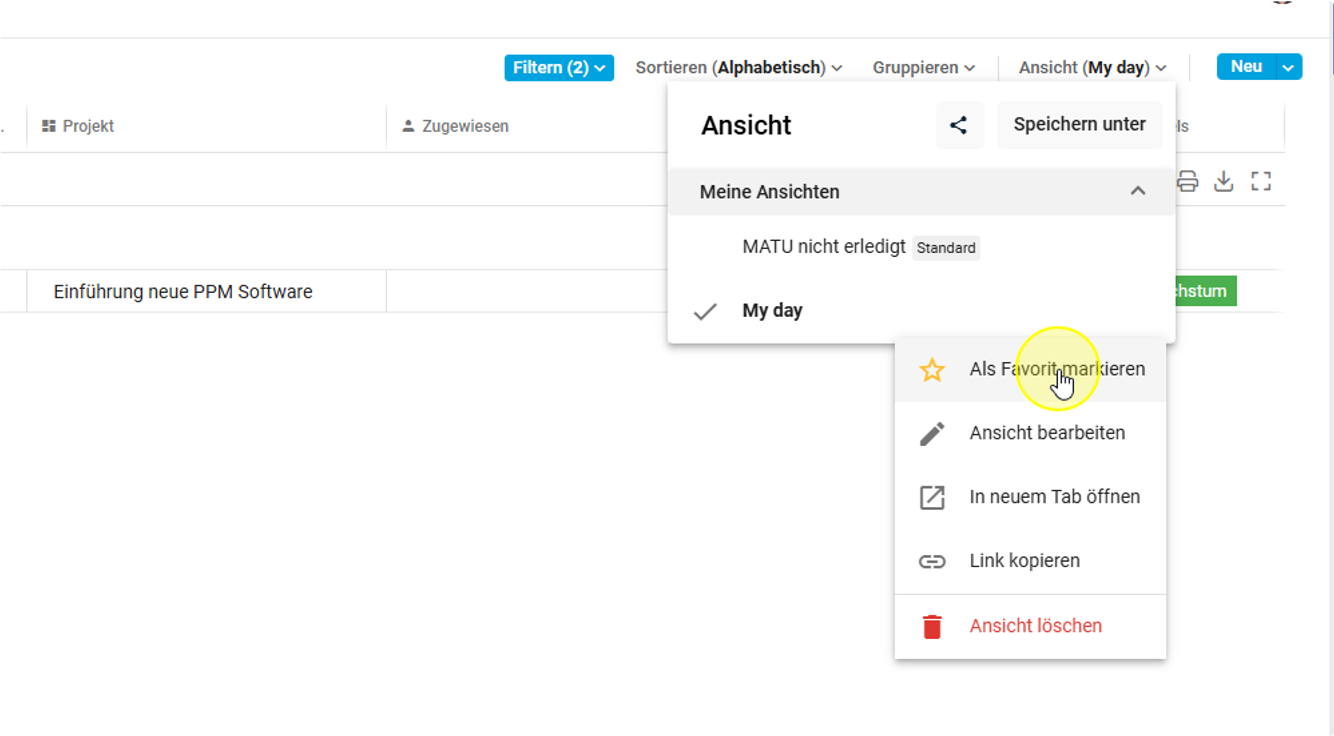The height and width of the screenshot is (736, 1334).
Task: Click the open-in-new-tab icon
Action: click(x=932, y=498)
